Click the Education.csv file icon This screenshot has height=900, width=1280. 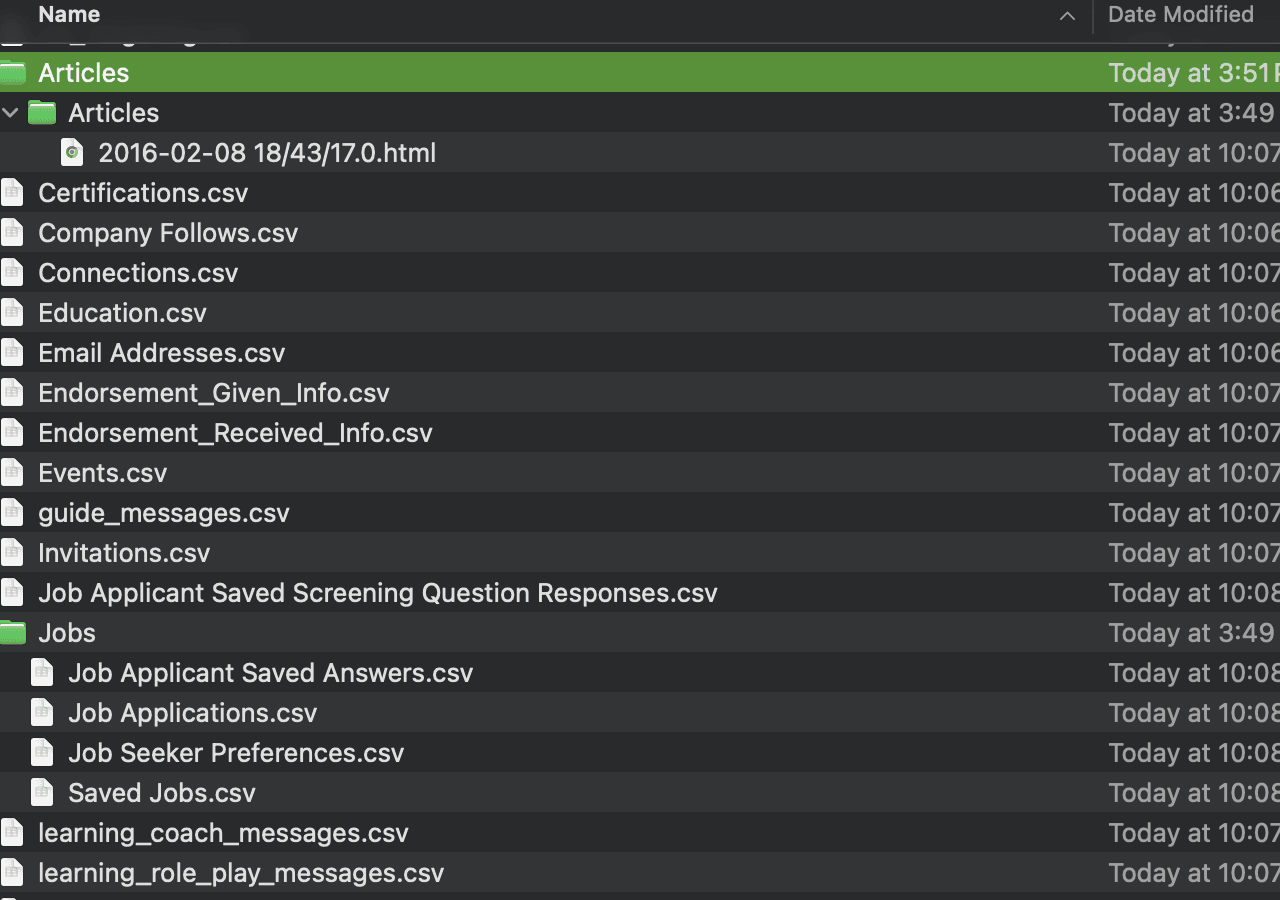coord(12,313)
